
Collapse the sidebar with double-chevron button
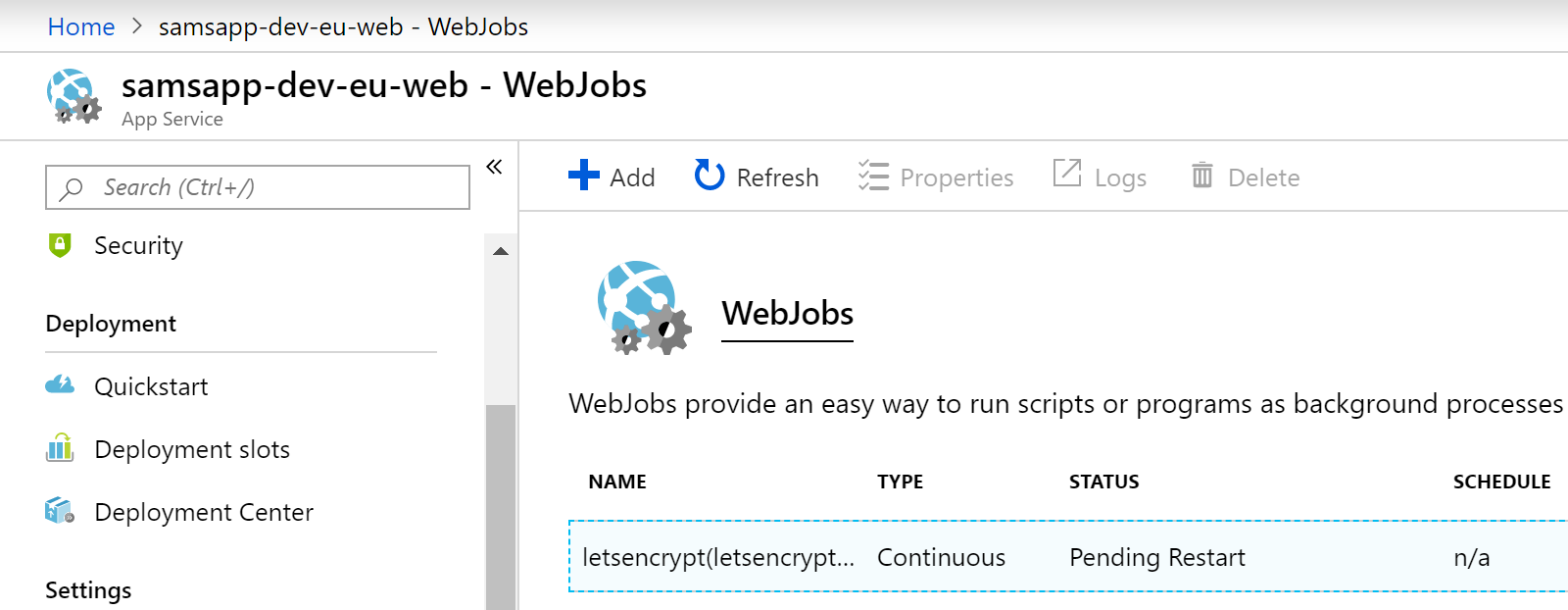[x=495, y=167]
